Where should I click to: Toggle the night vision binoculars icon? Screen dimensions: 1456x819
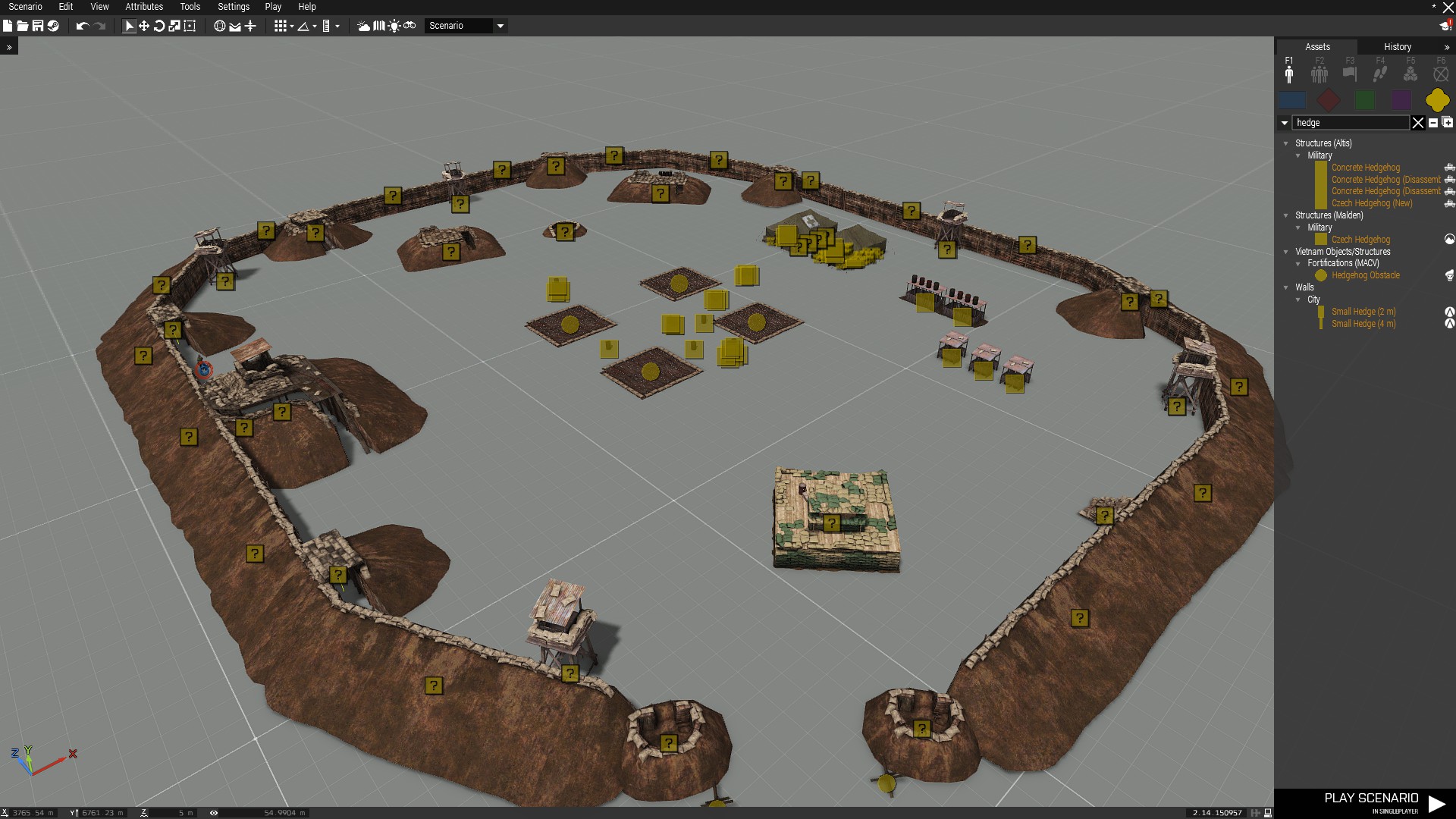point(409,26)
